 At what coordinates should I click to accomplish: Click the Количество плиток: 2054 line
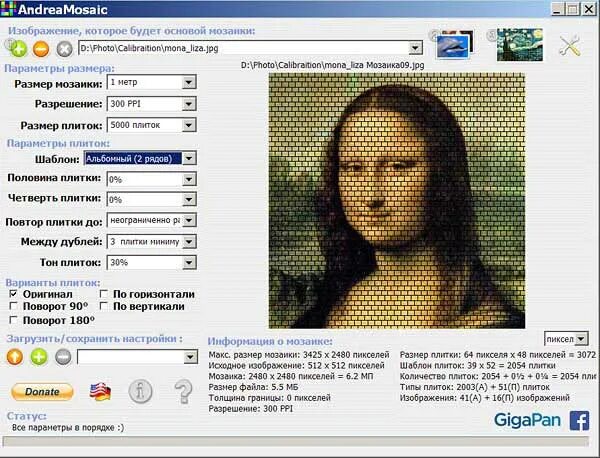click(x=497, y=376)
